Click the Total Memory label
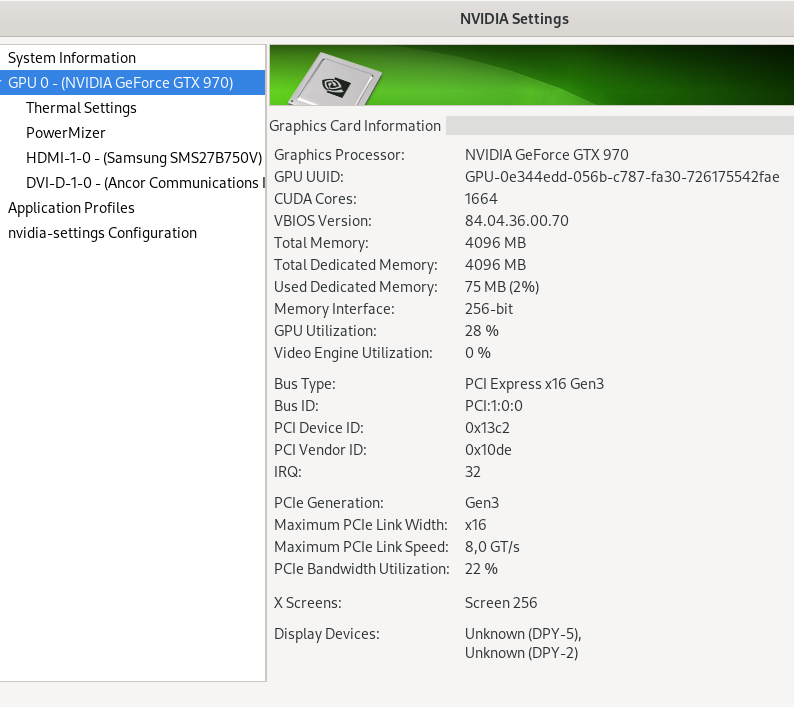This screenshot has width=794, height=707. tap(321, 243)
